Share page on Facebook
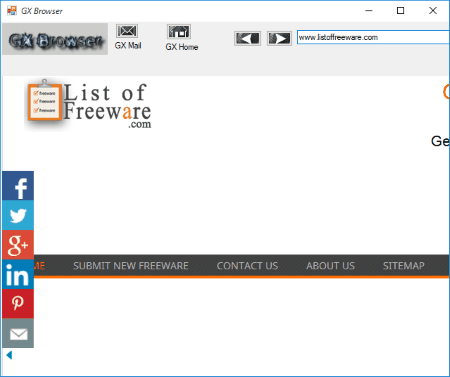 [x=18, y=186]
